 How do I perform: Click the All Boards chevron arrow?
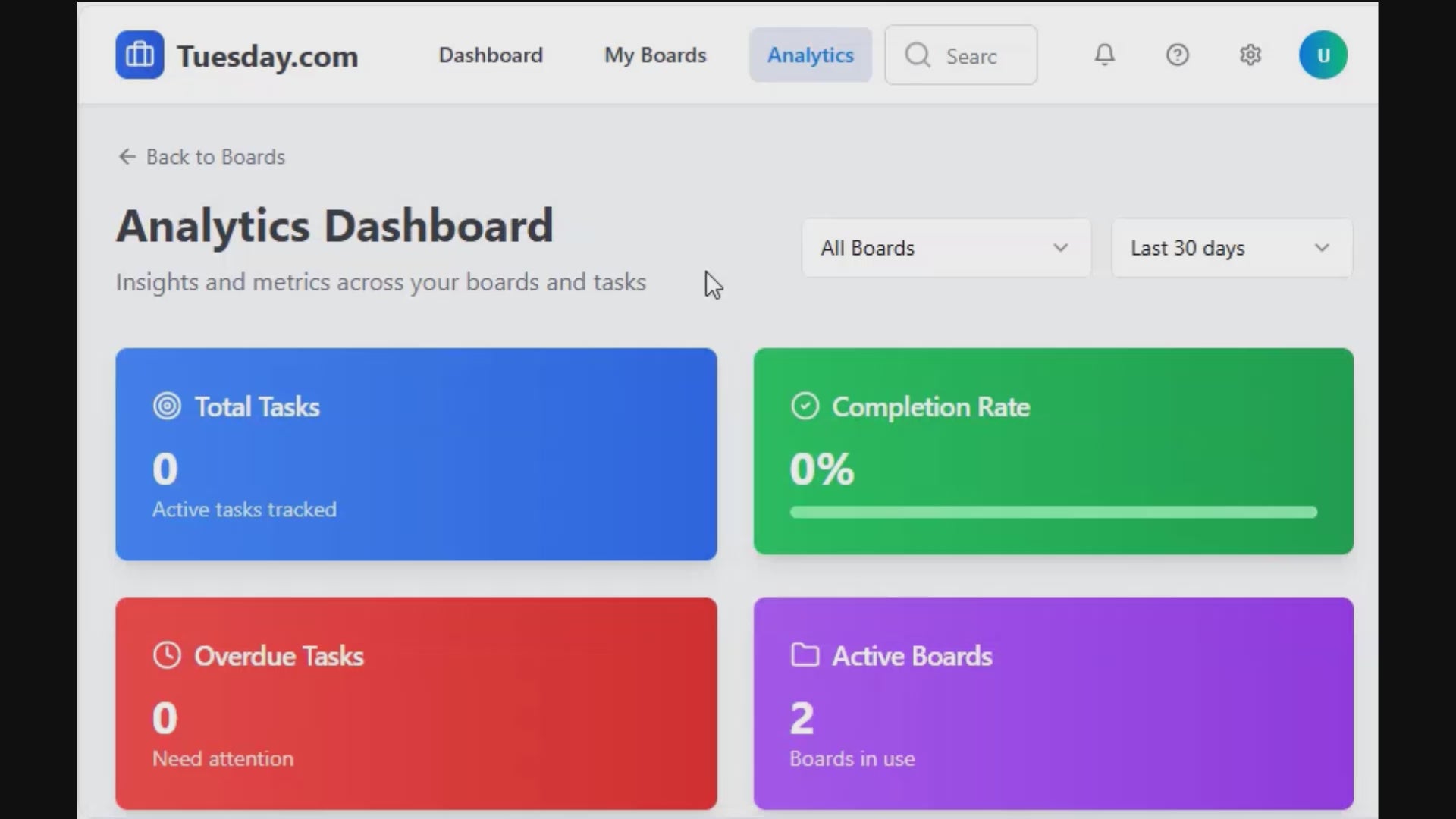click(1060, 248)
